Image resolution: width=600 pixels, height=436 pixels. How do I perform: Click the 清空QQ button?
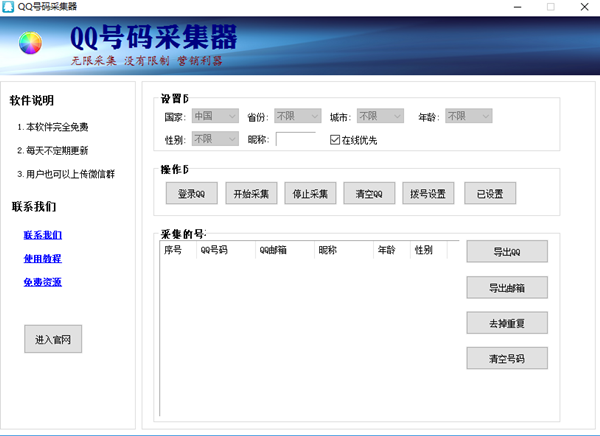click(x=369, y=193)
